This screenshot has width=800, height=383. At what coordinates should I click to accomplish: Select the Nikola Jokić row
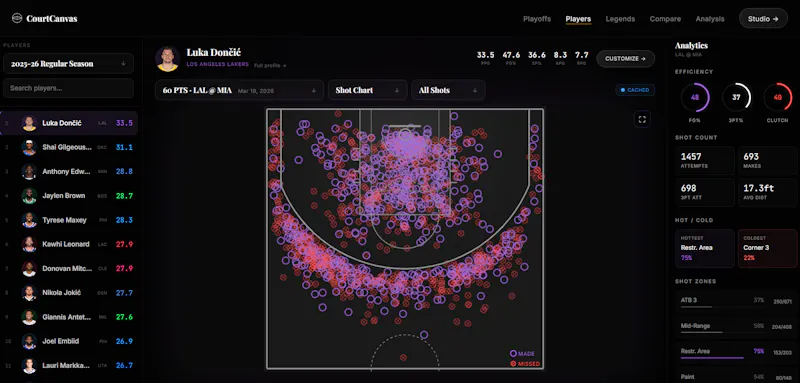pos(69,293)
